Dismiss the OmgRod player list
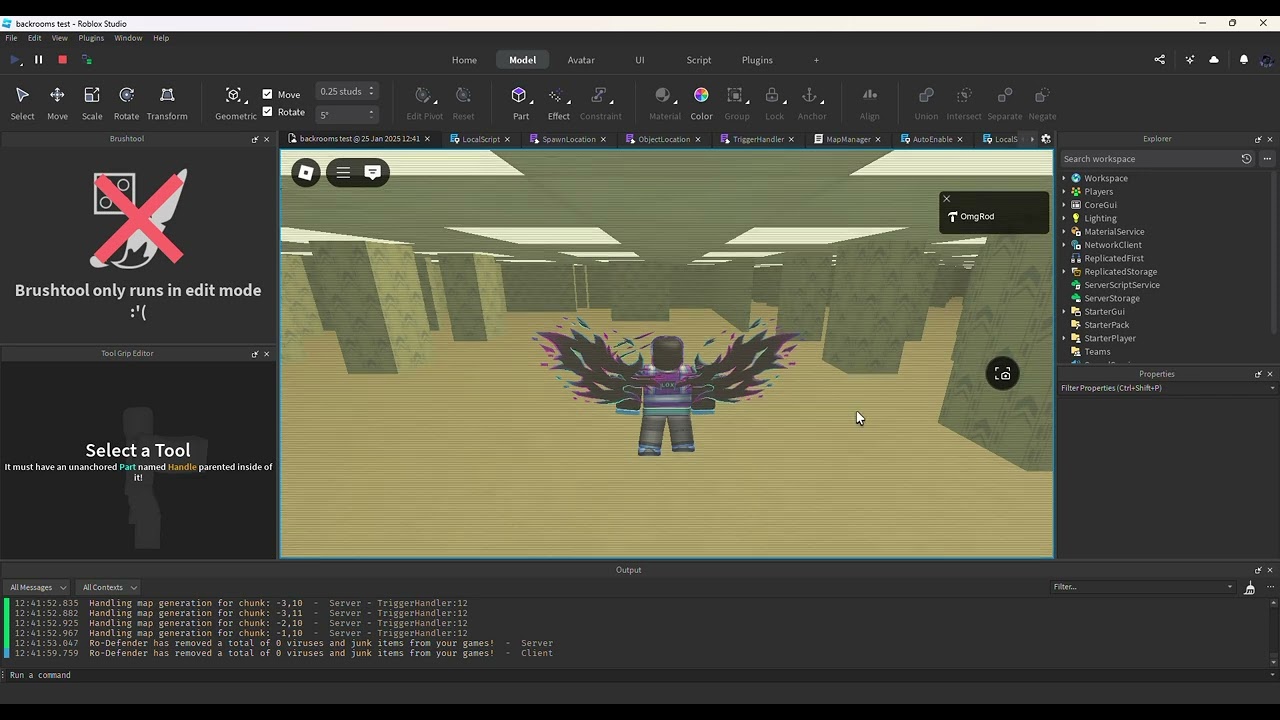This screenshot has width=1280, height=720. pos(946,199)
